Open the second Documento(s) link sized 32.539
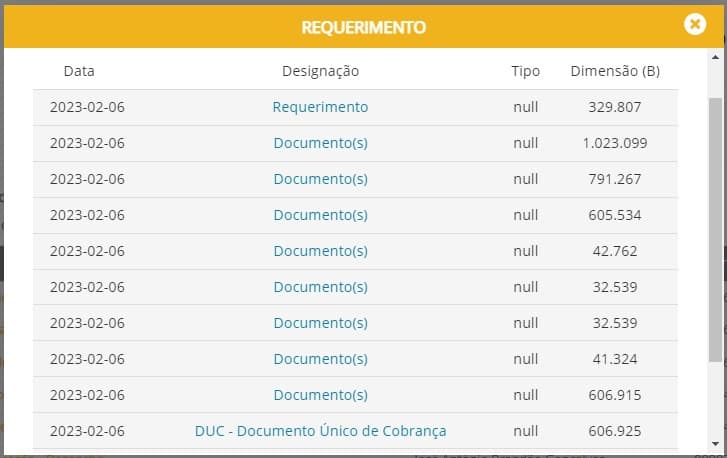 pyautogui.click(x=320, y=323)
